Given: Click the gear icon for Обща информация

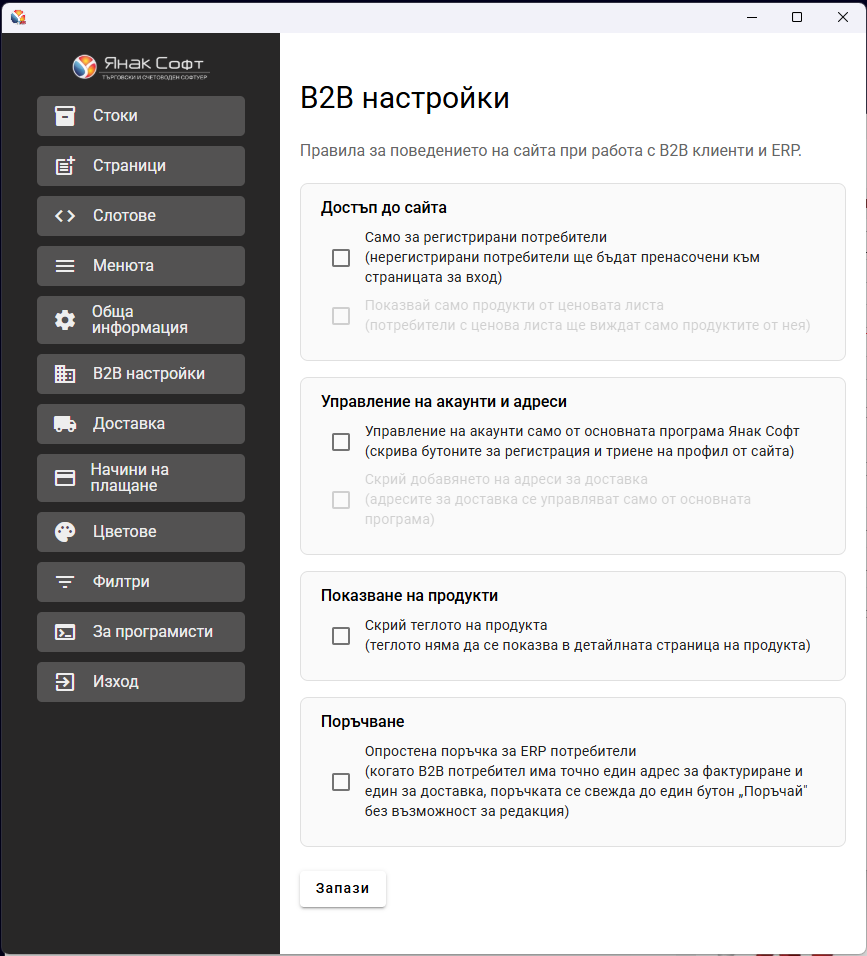Looking at the screenshot, I should [65, 320].
